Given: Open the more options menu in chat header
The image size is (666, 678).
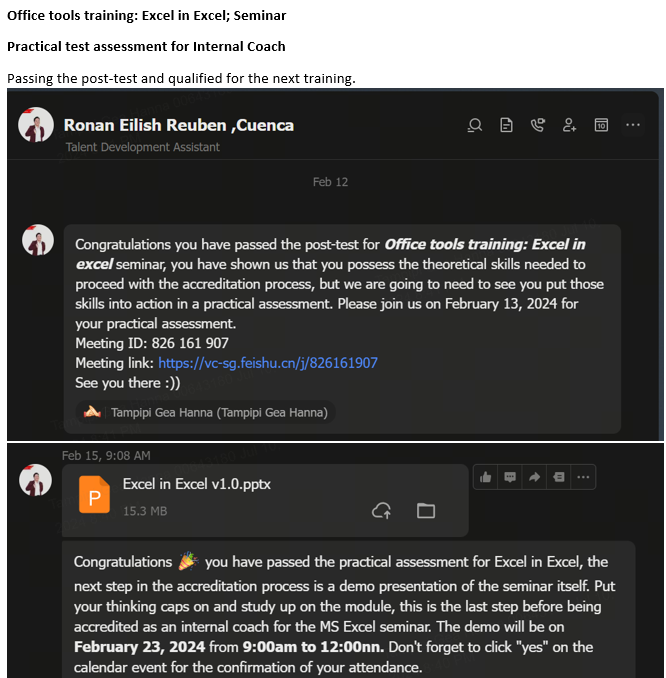Looking at the screenshot, I should [x=633, y=125].
